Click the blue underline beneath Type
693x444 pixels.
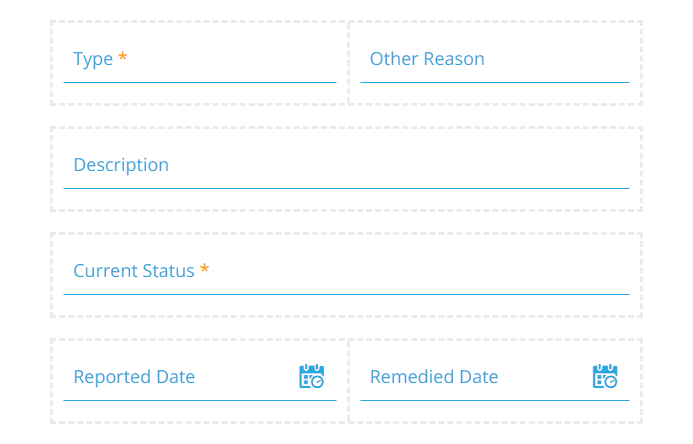coord(200,82)
